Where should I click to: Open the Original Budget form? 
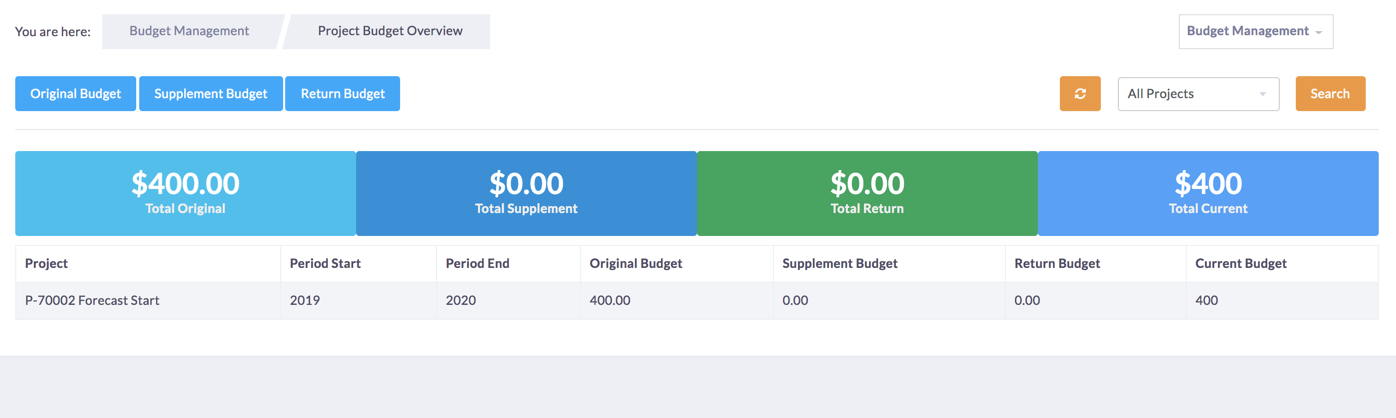tap(76, 94)
